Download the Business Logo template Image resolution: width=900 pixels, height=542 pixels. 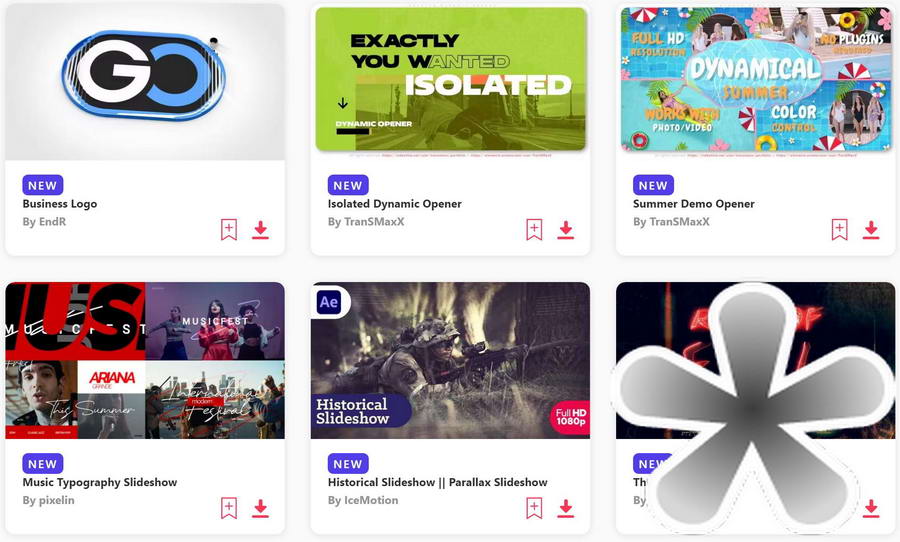(x=260, y=230)
